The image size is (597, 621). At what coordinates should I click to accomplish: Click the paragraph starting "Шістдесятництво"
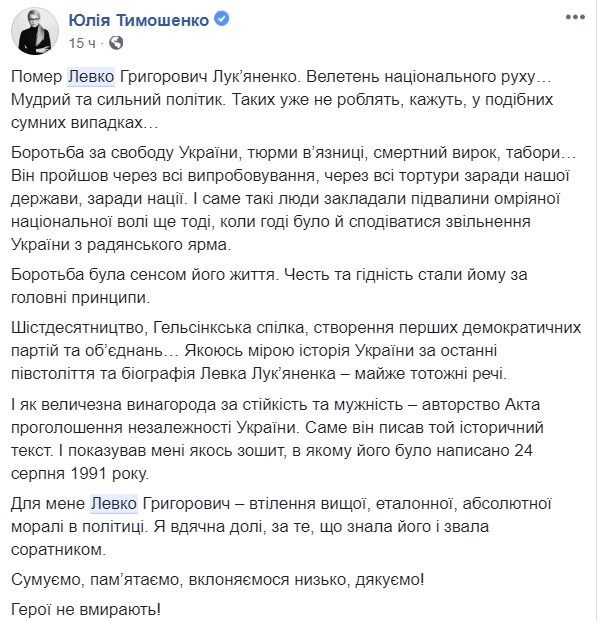pos(296,351)
